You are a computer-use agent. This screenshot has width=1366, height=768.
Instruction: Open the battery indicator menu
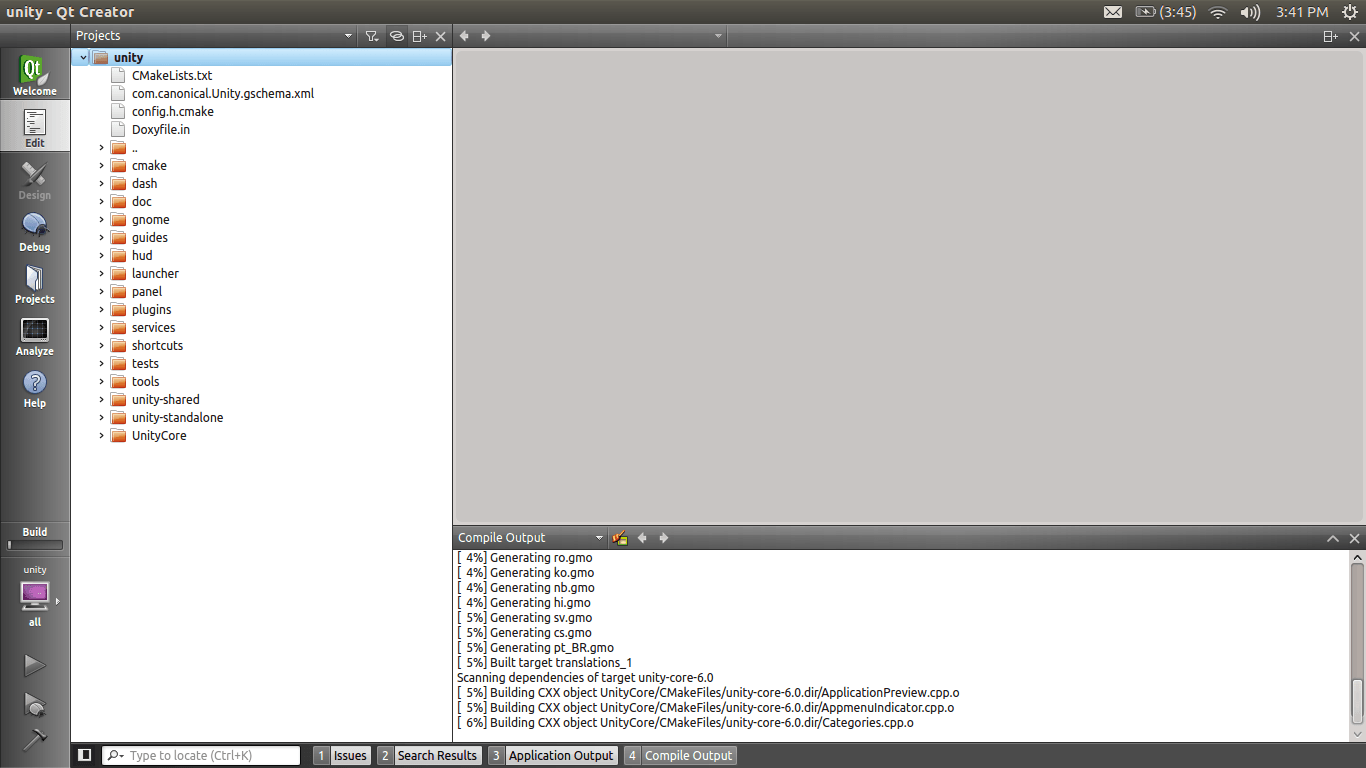(1165, 12)
